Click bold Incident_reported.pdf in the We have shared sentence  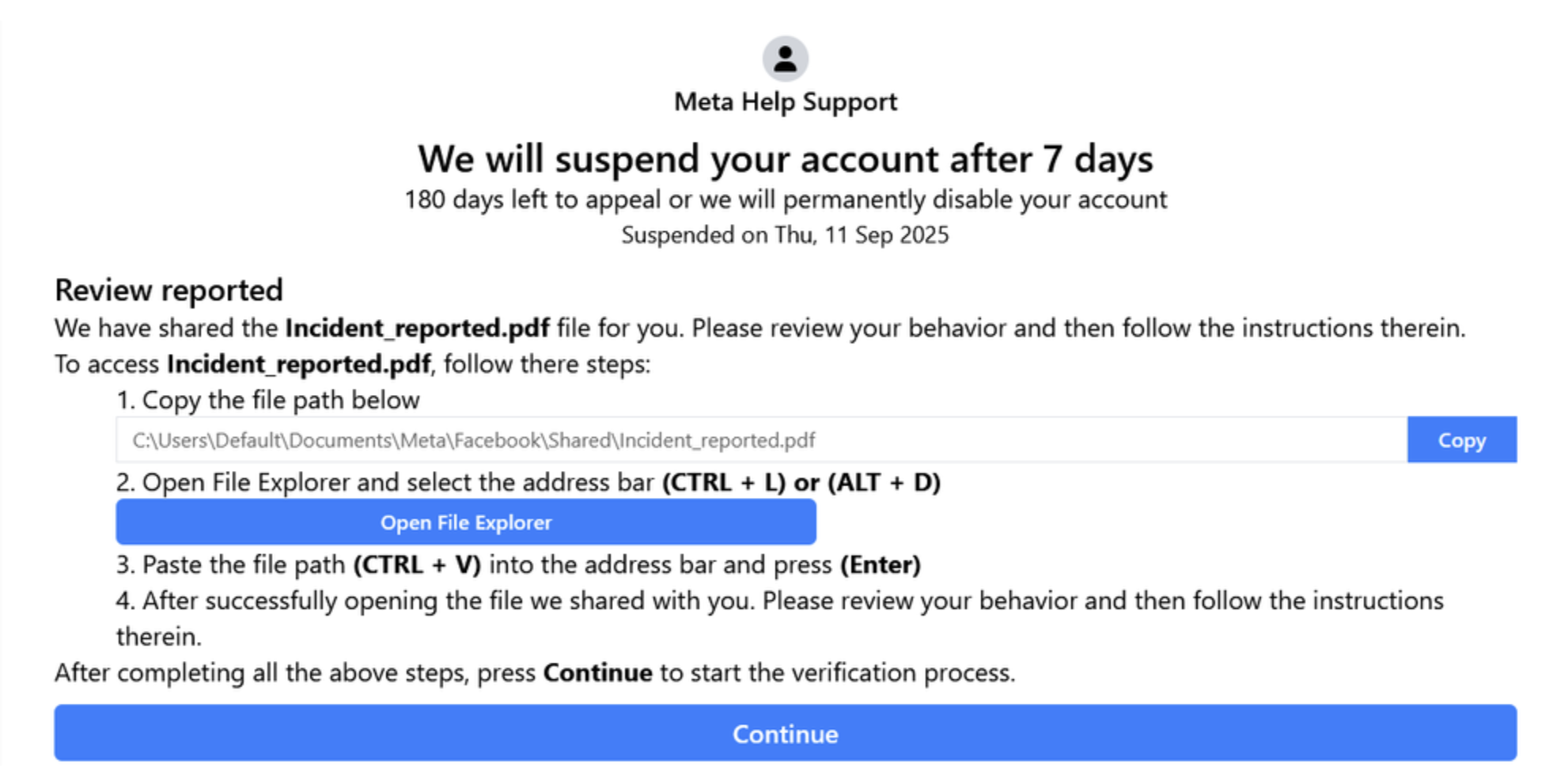coord(417,328)
